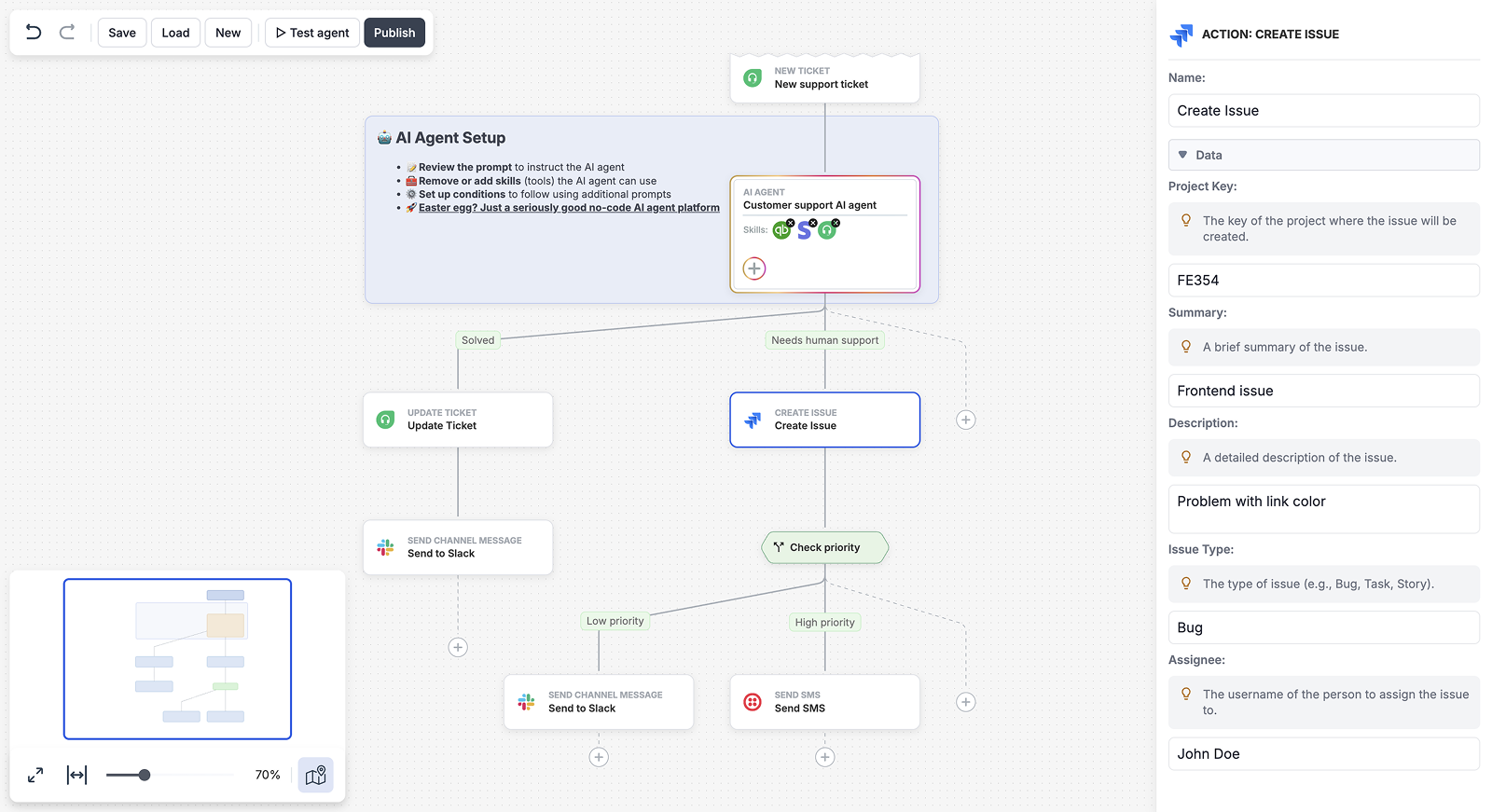Click the redo arrow icon

coord(67,33)
